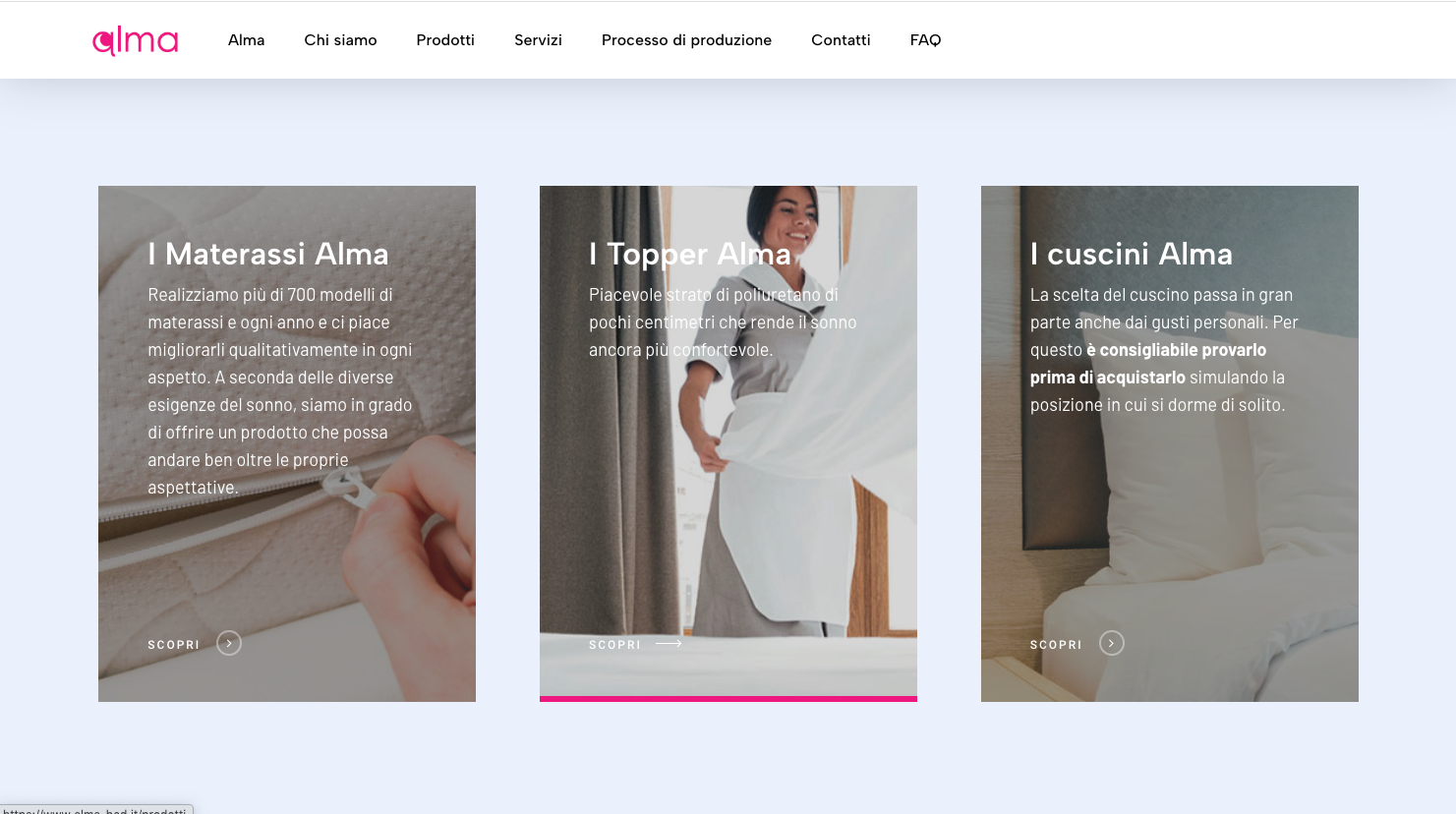
Task: Navigate to Contatti
Action: (x=841, y=40)
